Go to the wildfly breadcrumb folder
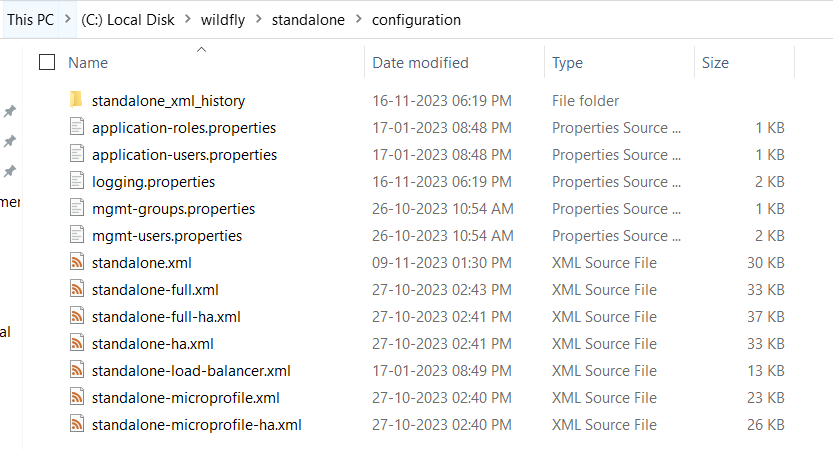The image size is (833, 450). pos(223,20)
